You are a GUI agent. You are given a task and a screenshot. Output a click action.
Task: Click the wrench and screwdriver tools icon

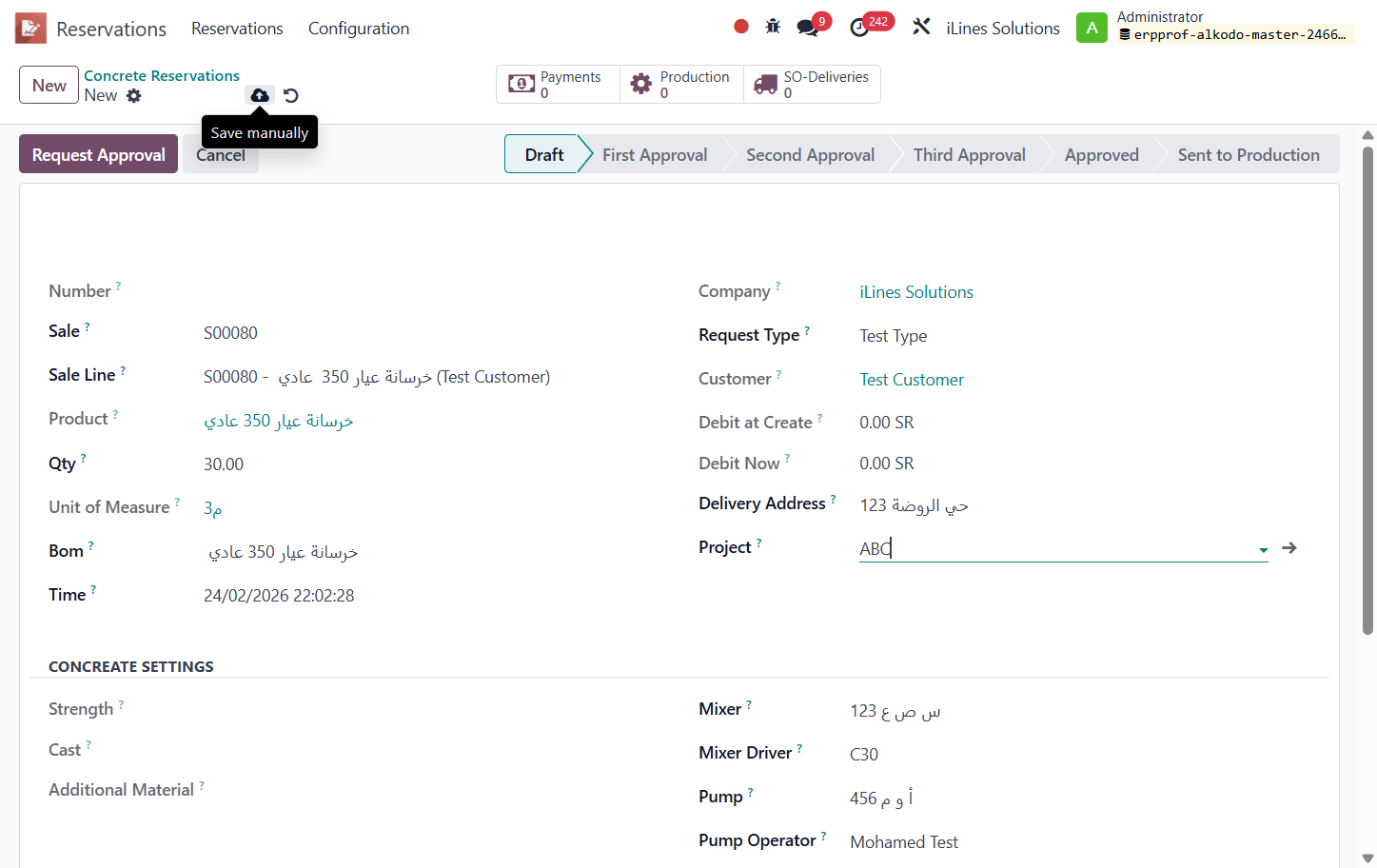(x=921, y=27)
